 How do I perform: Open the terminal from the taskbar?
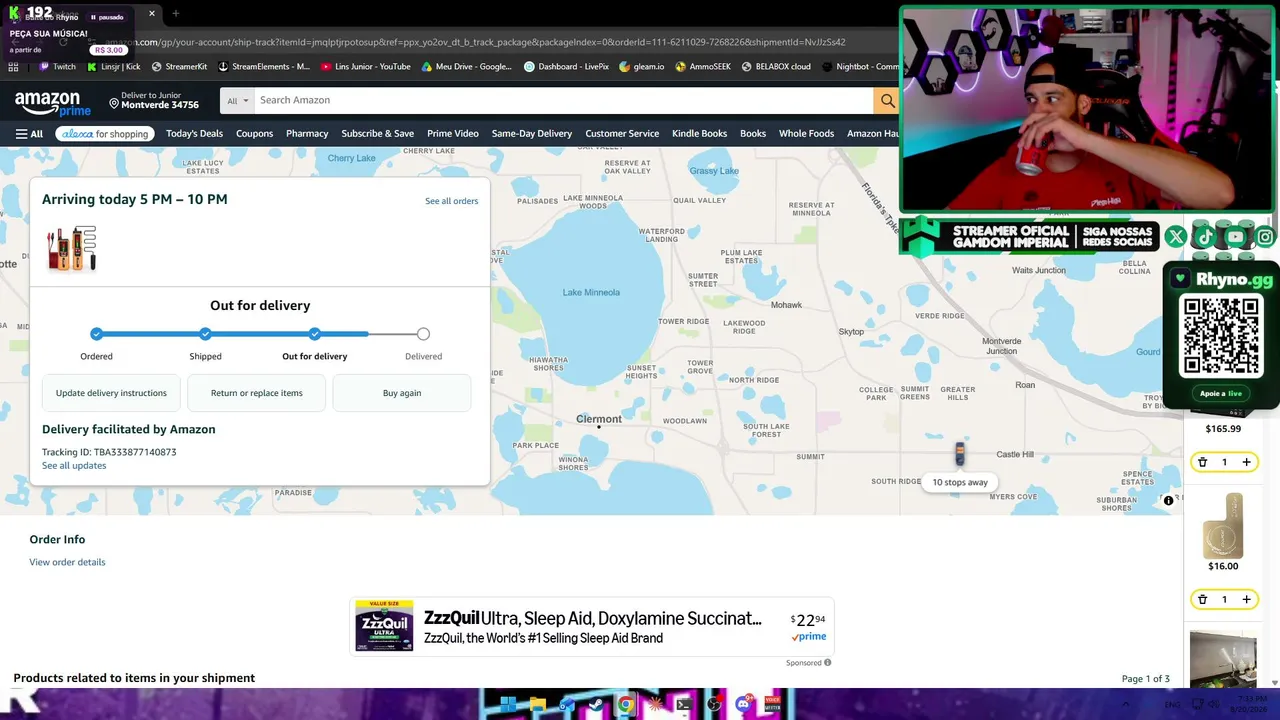point(684,704)
